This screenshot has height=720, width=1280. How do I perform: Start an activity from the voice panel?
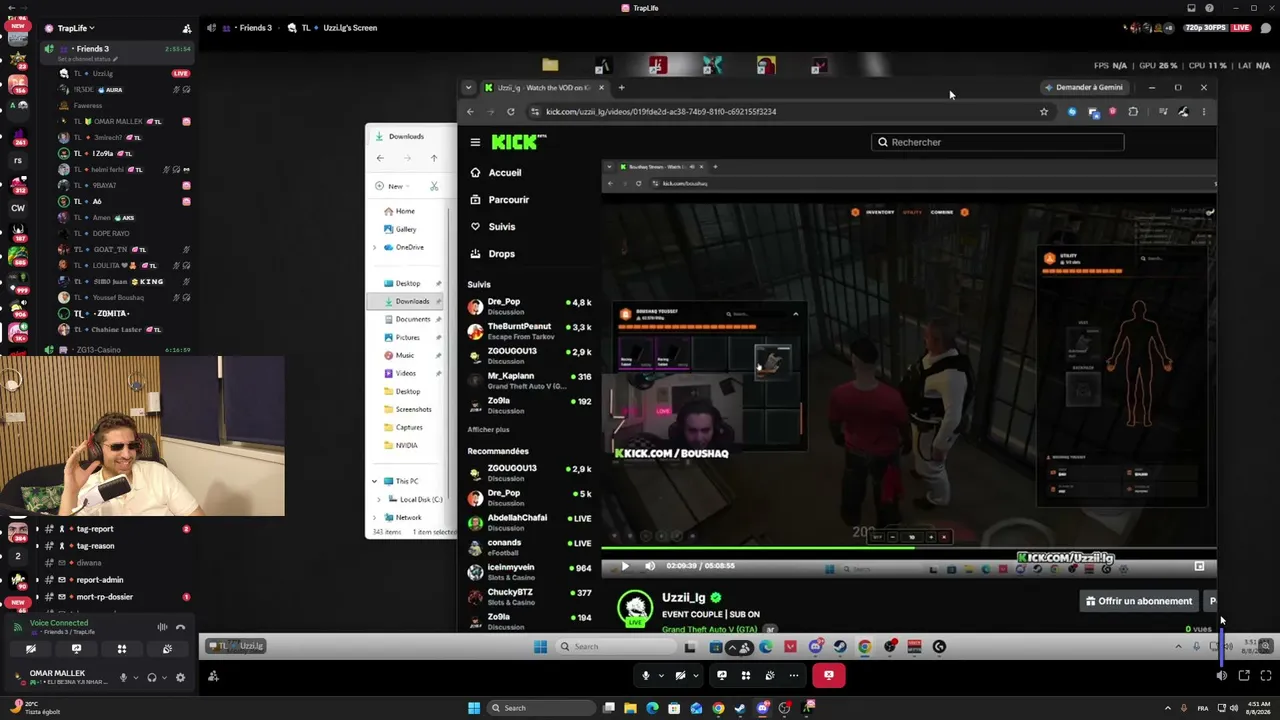pyautogui.click(x=122, y=649)
